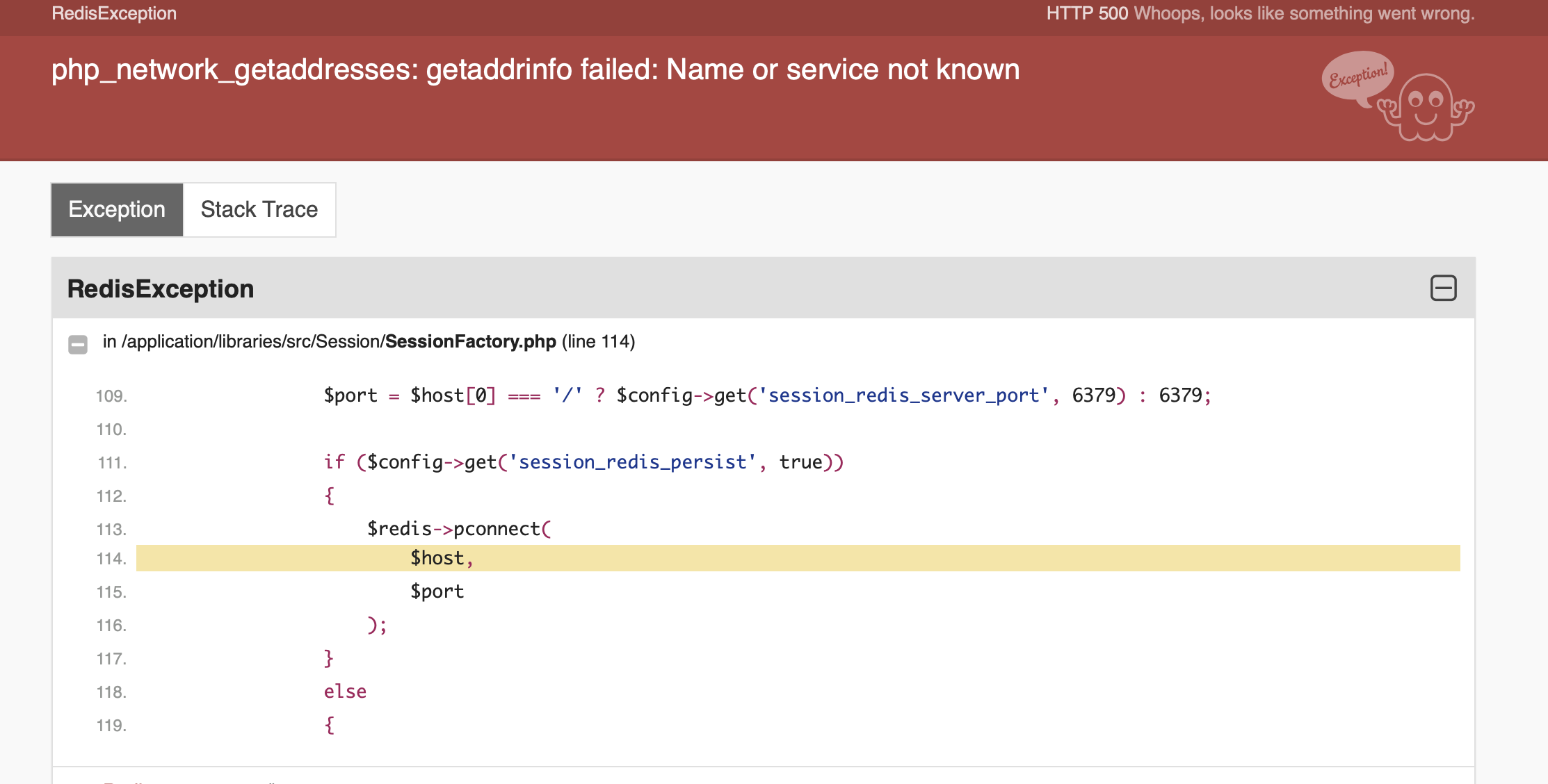Click code line 109 with $port assignment
The width and height of the screenshot is (1548, 784).
(768, 395)
